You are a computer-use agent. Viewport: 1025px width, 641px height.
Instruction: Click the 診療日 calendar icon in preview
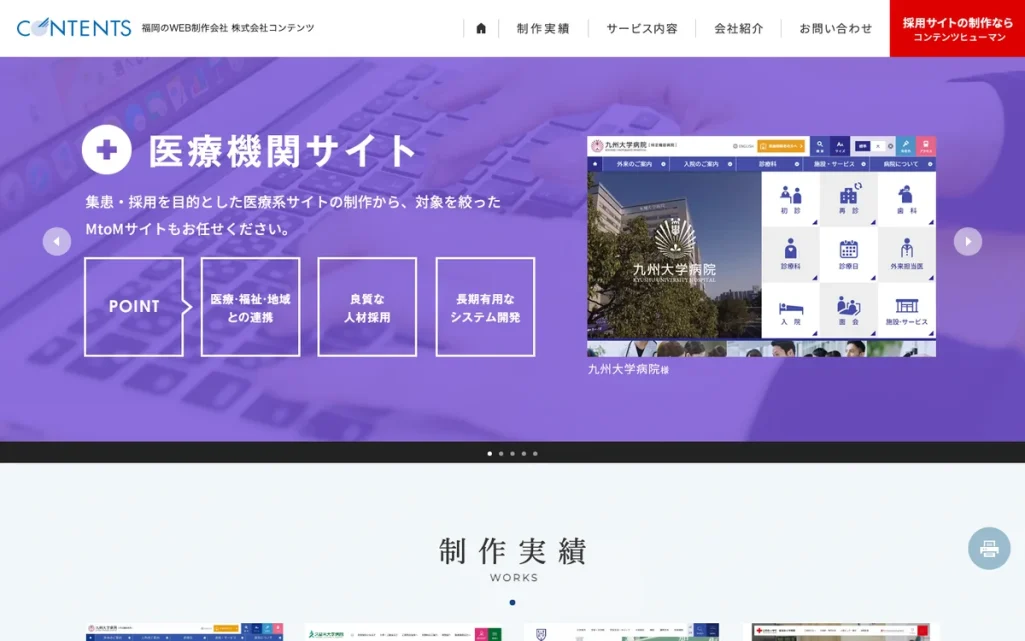point(849,255)
